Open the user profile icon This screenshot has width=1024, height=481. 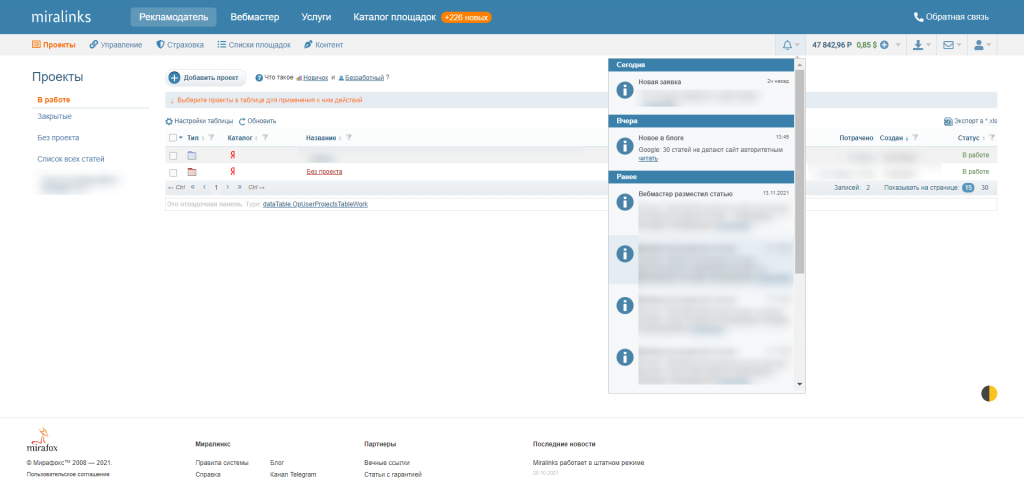click(x=978, y=45)
